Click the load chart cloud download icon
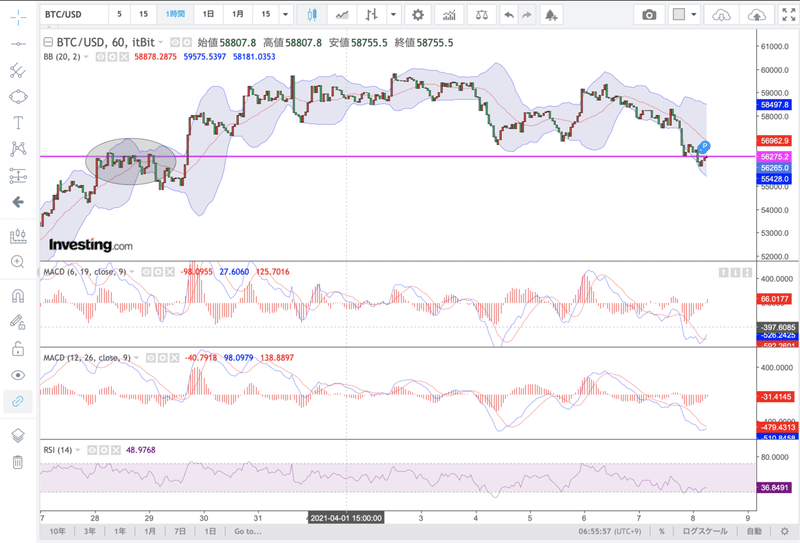Screen dimensions: 800x543 [x=721, y=15]
